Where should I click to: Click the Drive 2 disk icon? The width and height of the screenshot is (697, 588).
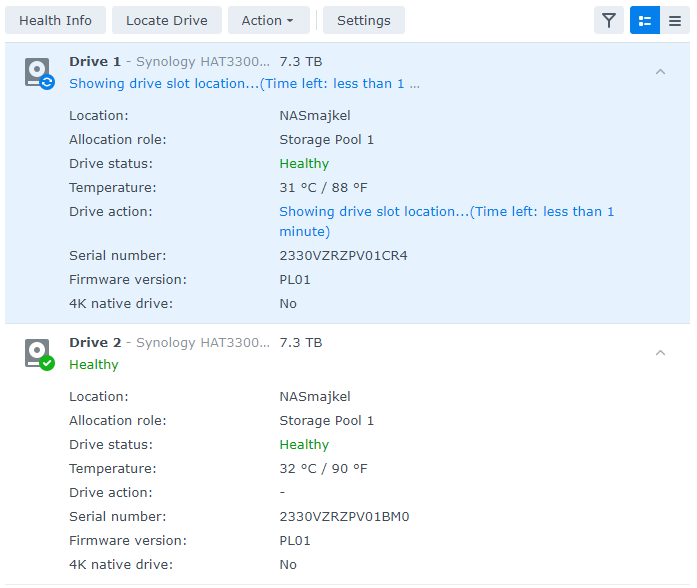[x=39, y=354]
